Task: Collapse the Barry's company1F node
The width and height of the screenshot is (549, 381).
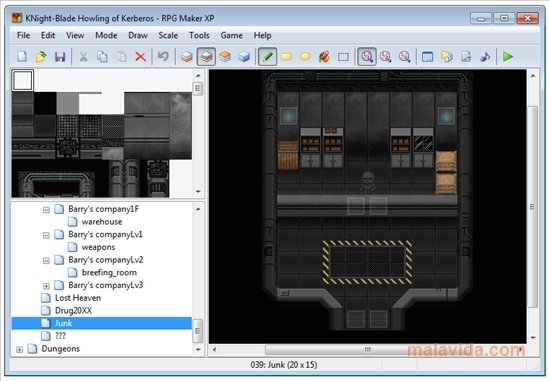Action: (46, 210)
